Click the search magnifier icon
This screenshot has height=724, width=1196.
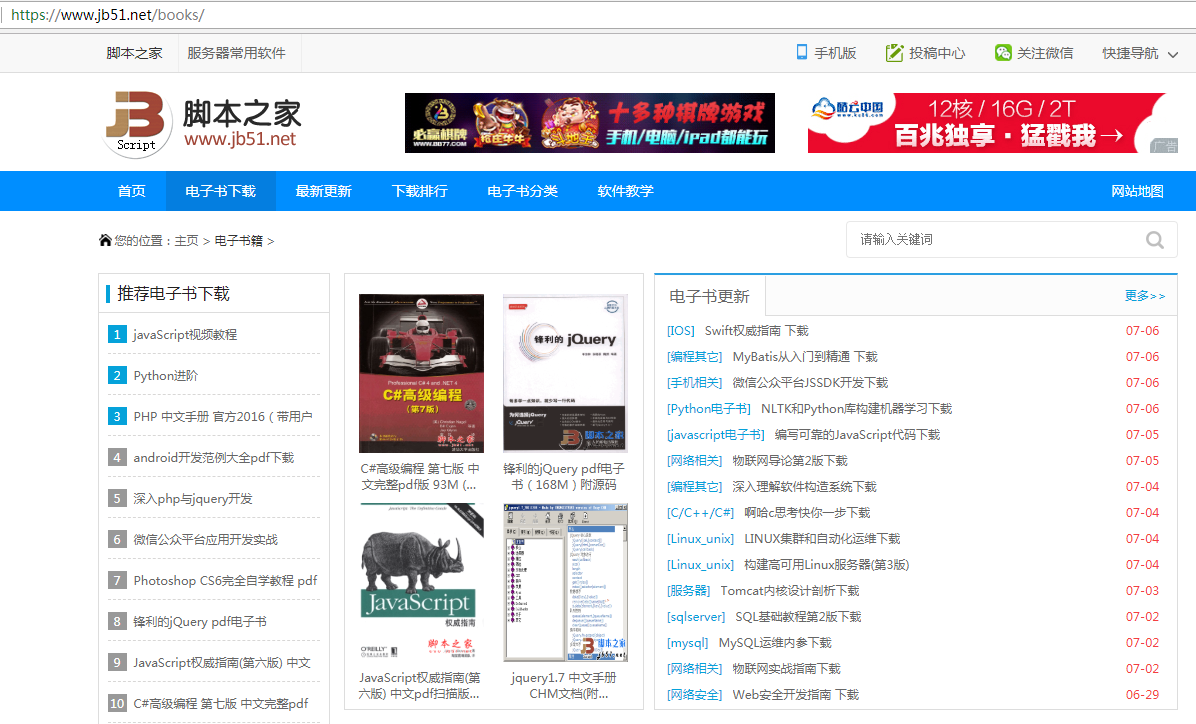point(1155,240)
